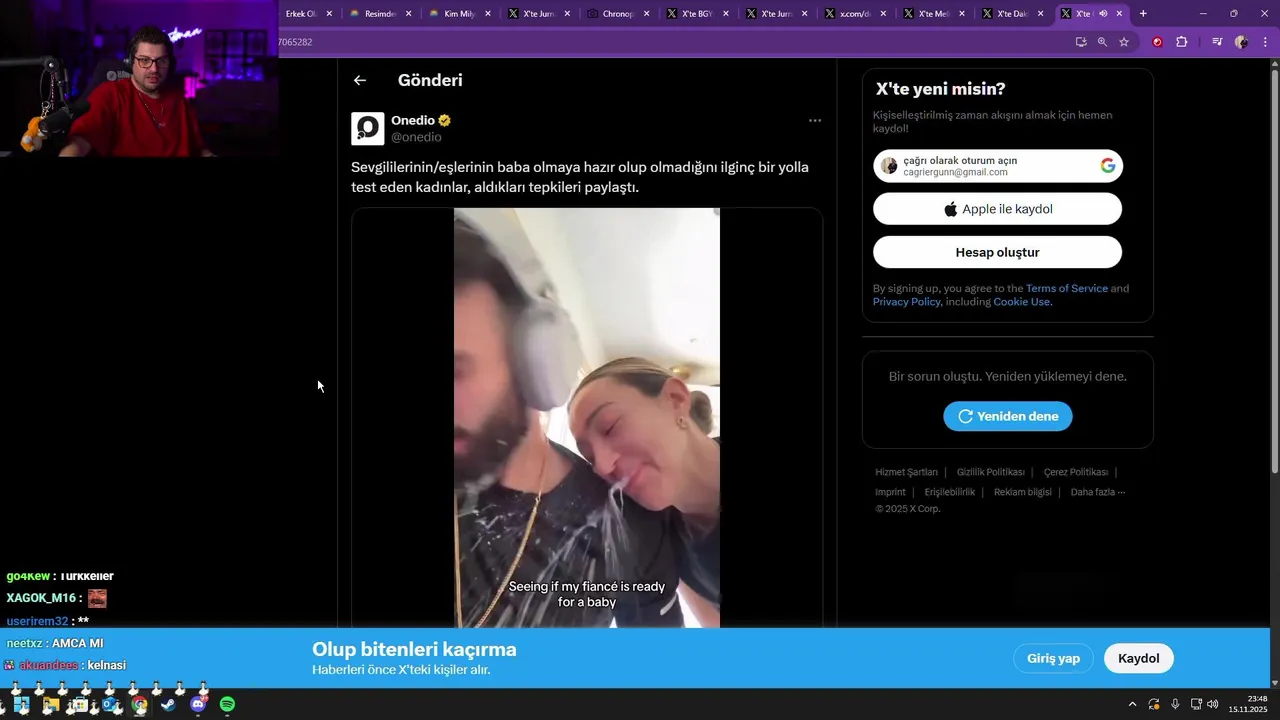Open the @onedio handle link

click(416, 137)
